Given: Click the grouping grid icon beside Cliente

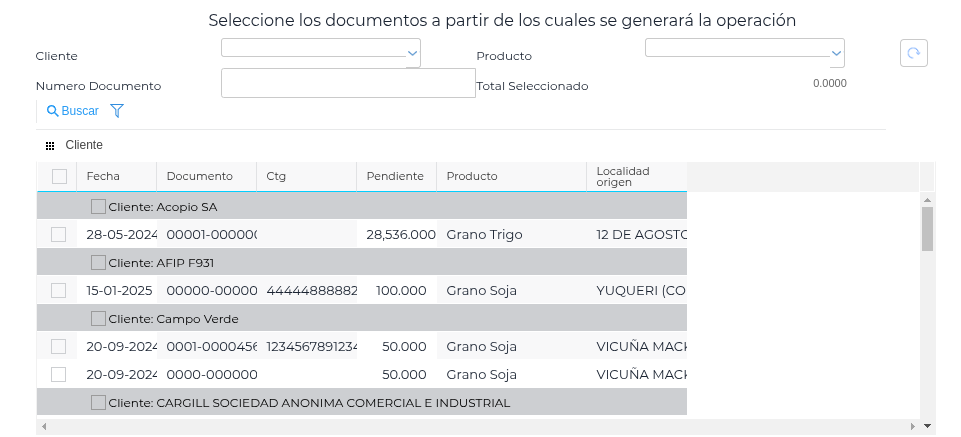Looking at the screenshot, I should pyautogui.click(x=50, y=146).
